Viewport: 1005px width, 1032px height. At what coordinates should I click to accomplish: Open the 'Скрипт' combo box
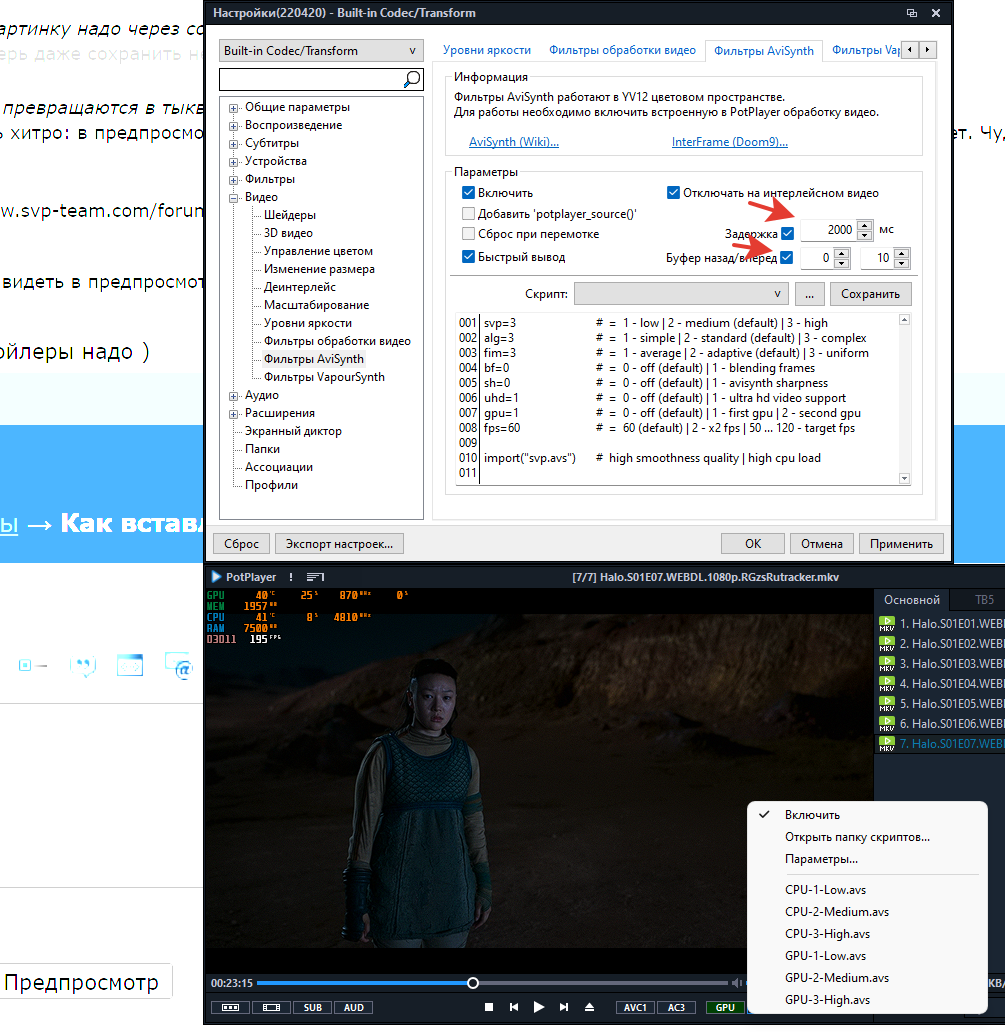tap(681, 294)
